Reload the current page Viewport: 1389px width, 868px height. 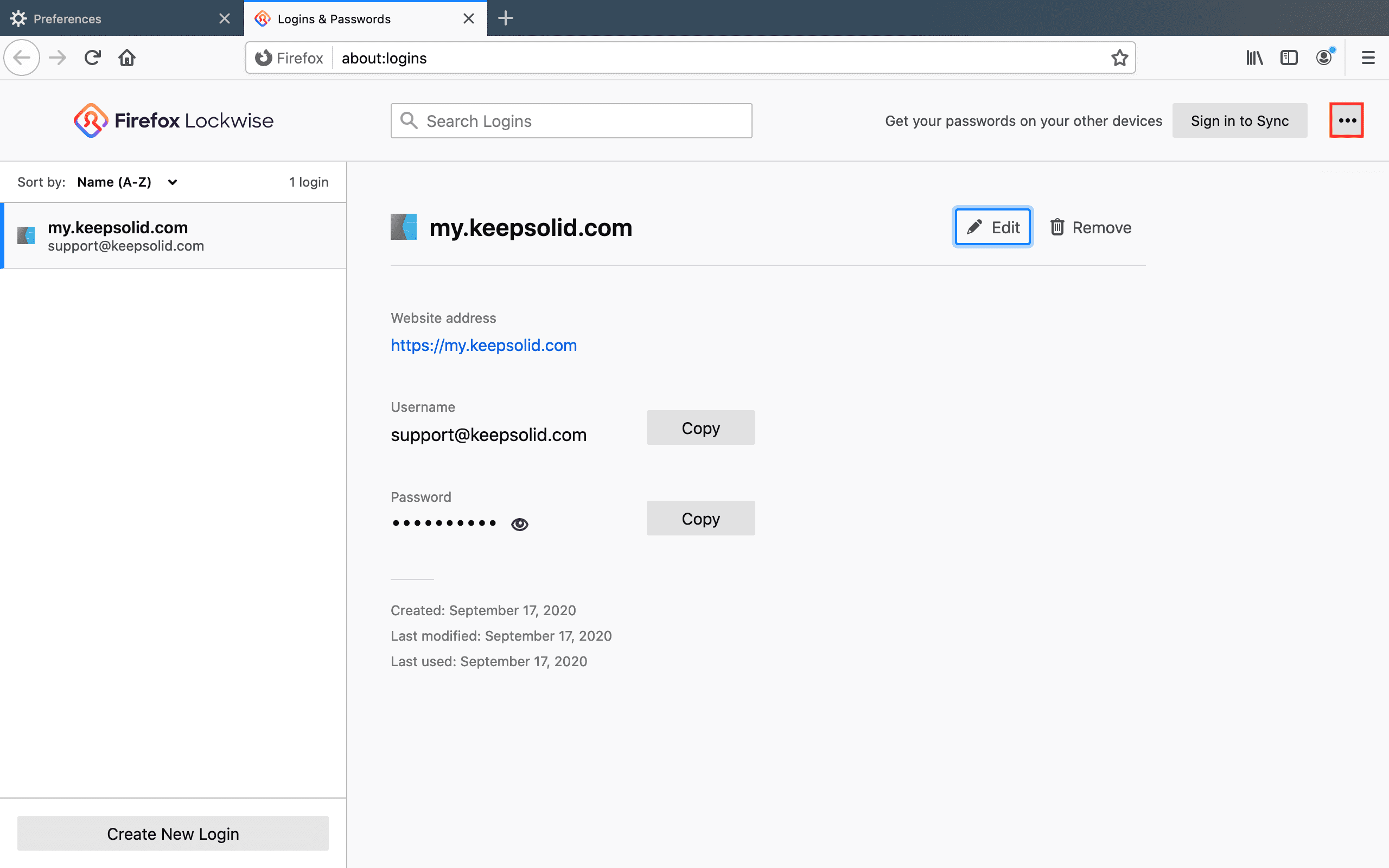click(92, 58)
